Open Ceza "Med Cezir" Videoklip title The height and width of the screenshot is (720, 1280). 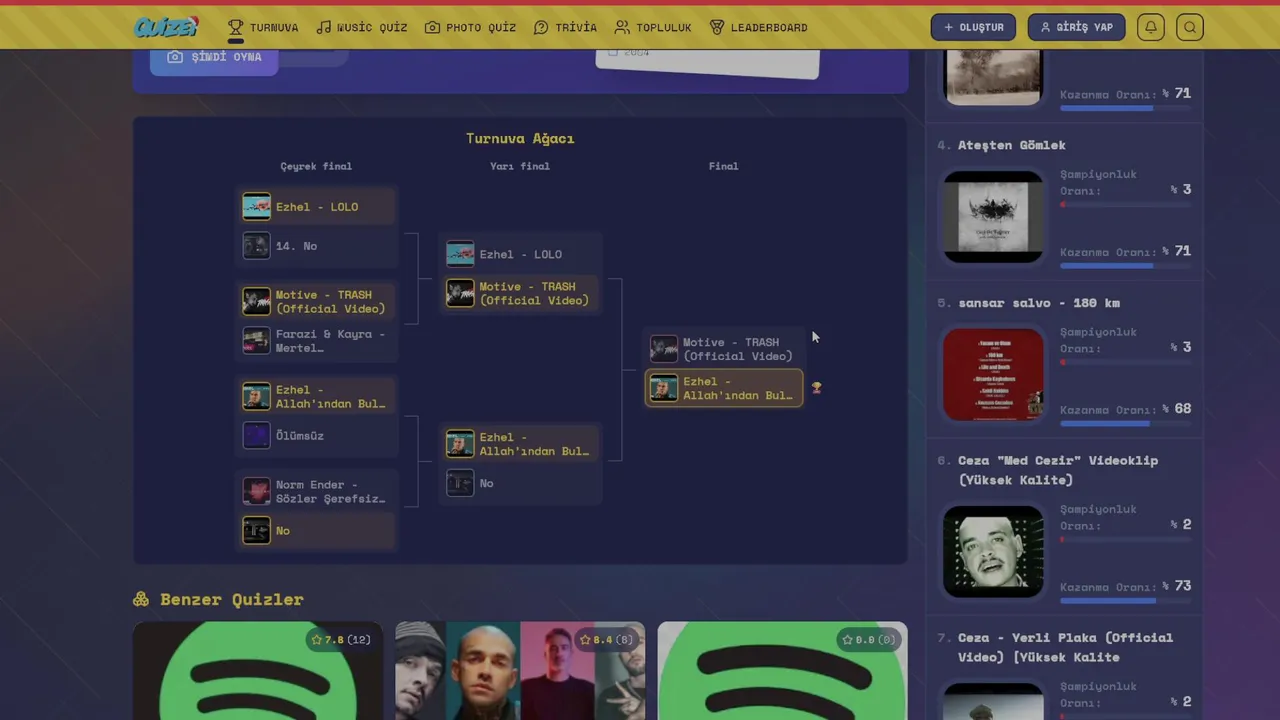click(x=1058, y=470)
